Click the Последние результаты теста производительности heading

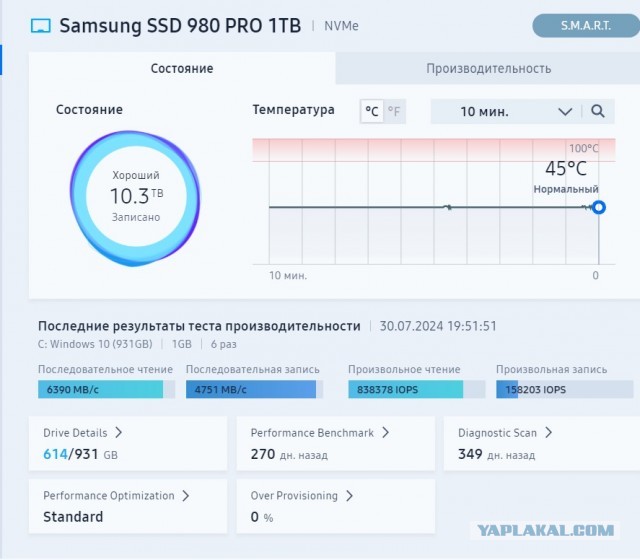[199, 326]
